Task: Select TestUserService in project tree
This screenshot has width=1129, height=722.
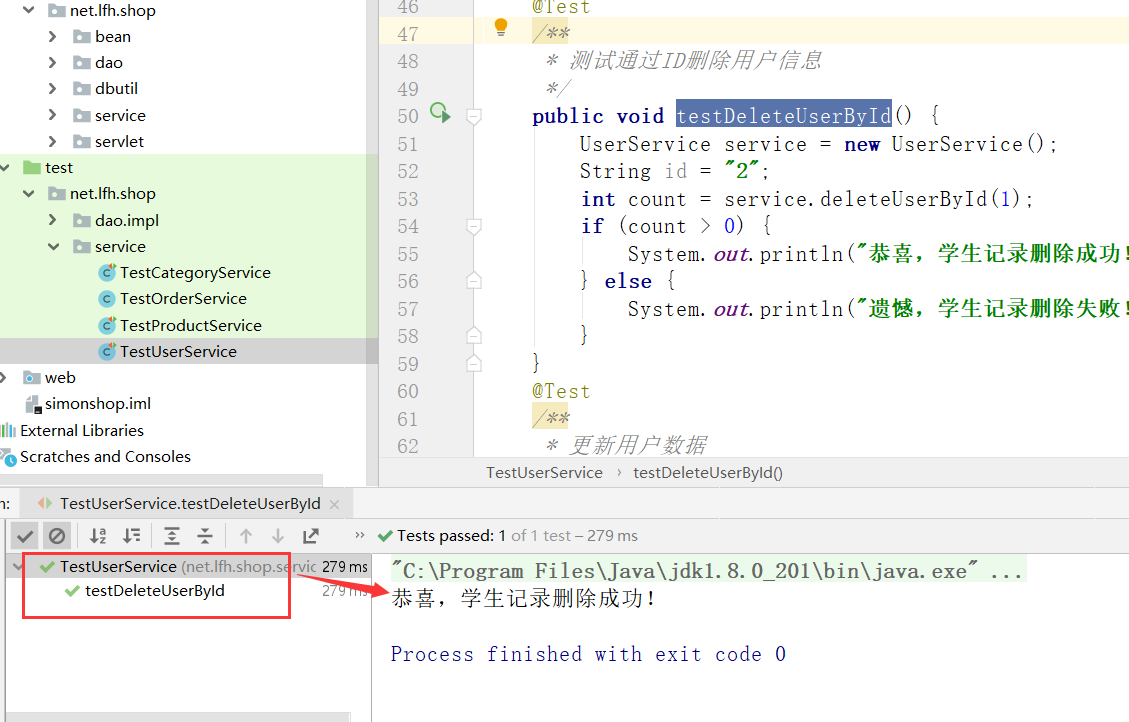Action: (178, 351)
